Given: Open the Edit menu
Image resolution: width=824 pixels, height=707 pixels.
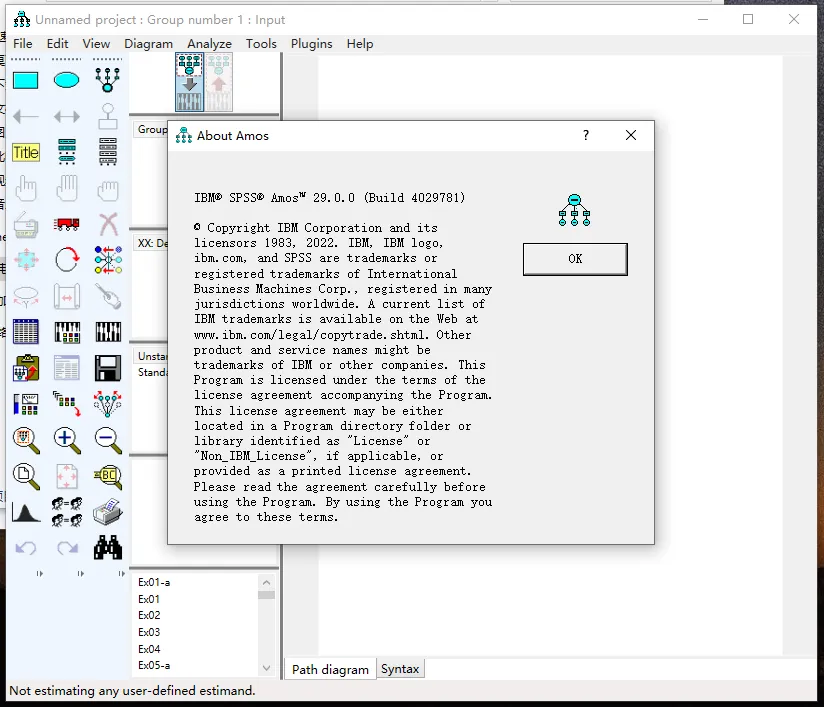Looking at the screenshot, I should click(x=57, y=44).
